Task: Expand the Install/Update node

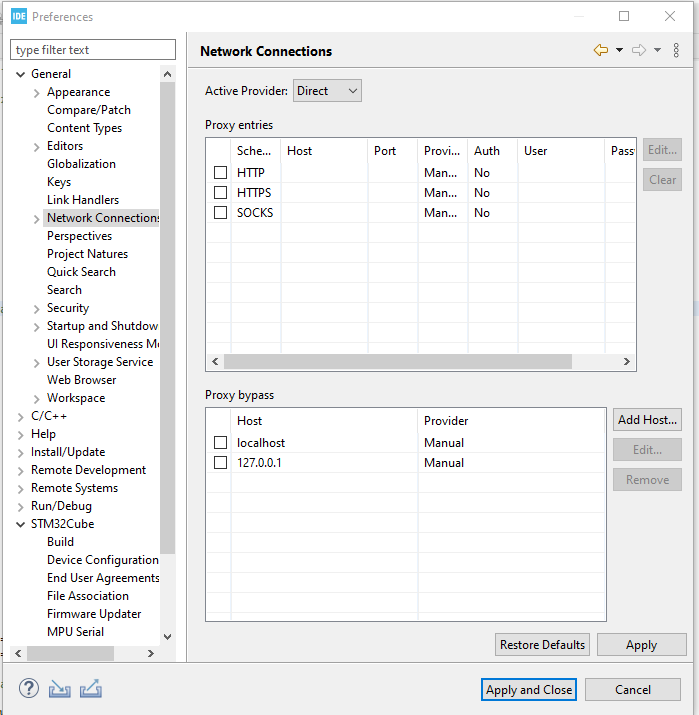Action: pyautogui.click(x=21, y=453)
